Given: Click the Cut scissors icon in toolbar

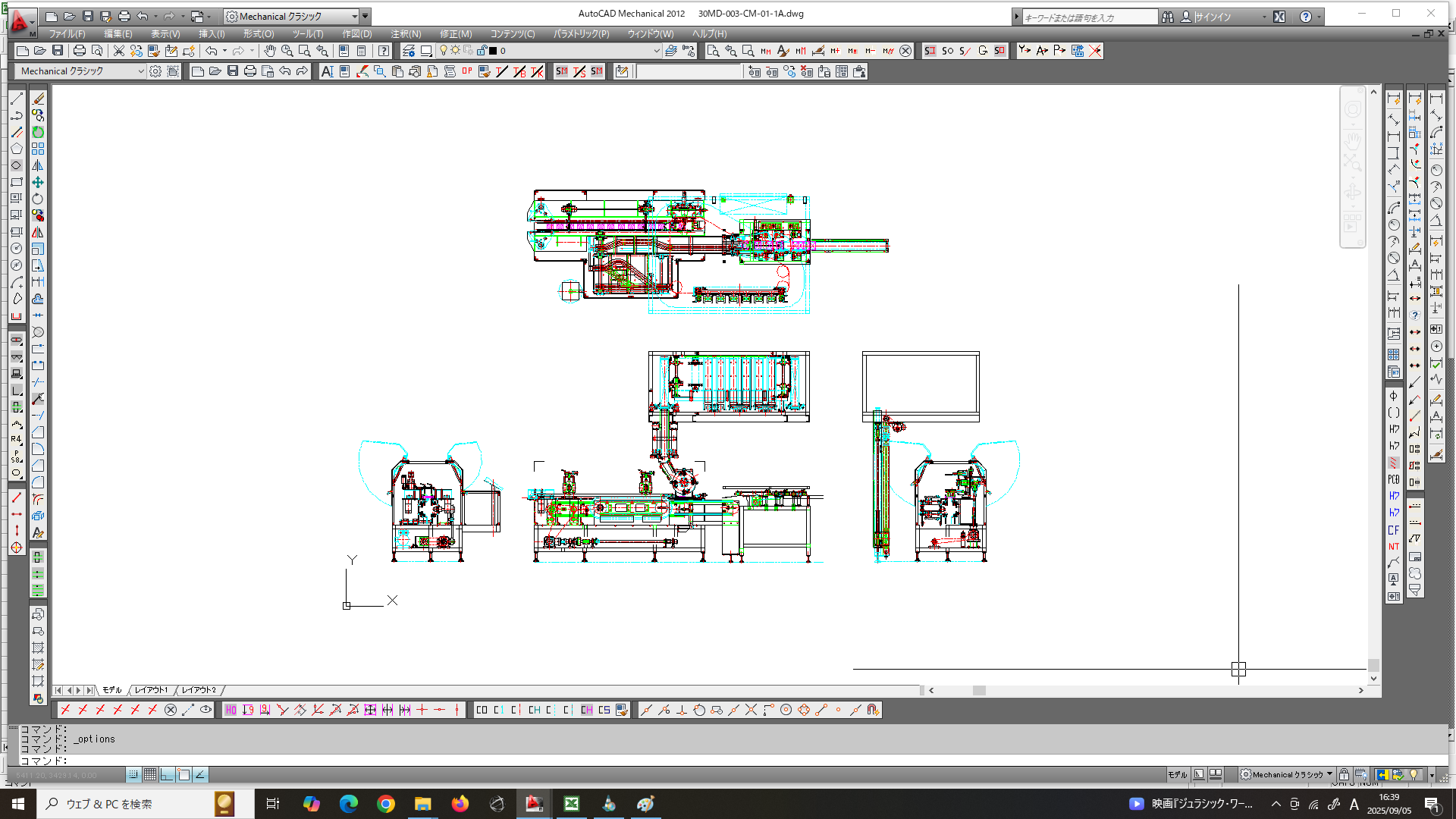Looking at the screenshot, I should (119, 51).
